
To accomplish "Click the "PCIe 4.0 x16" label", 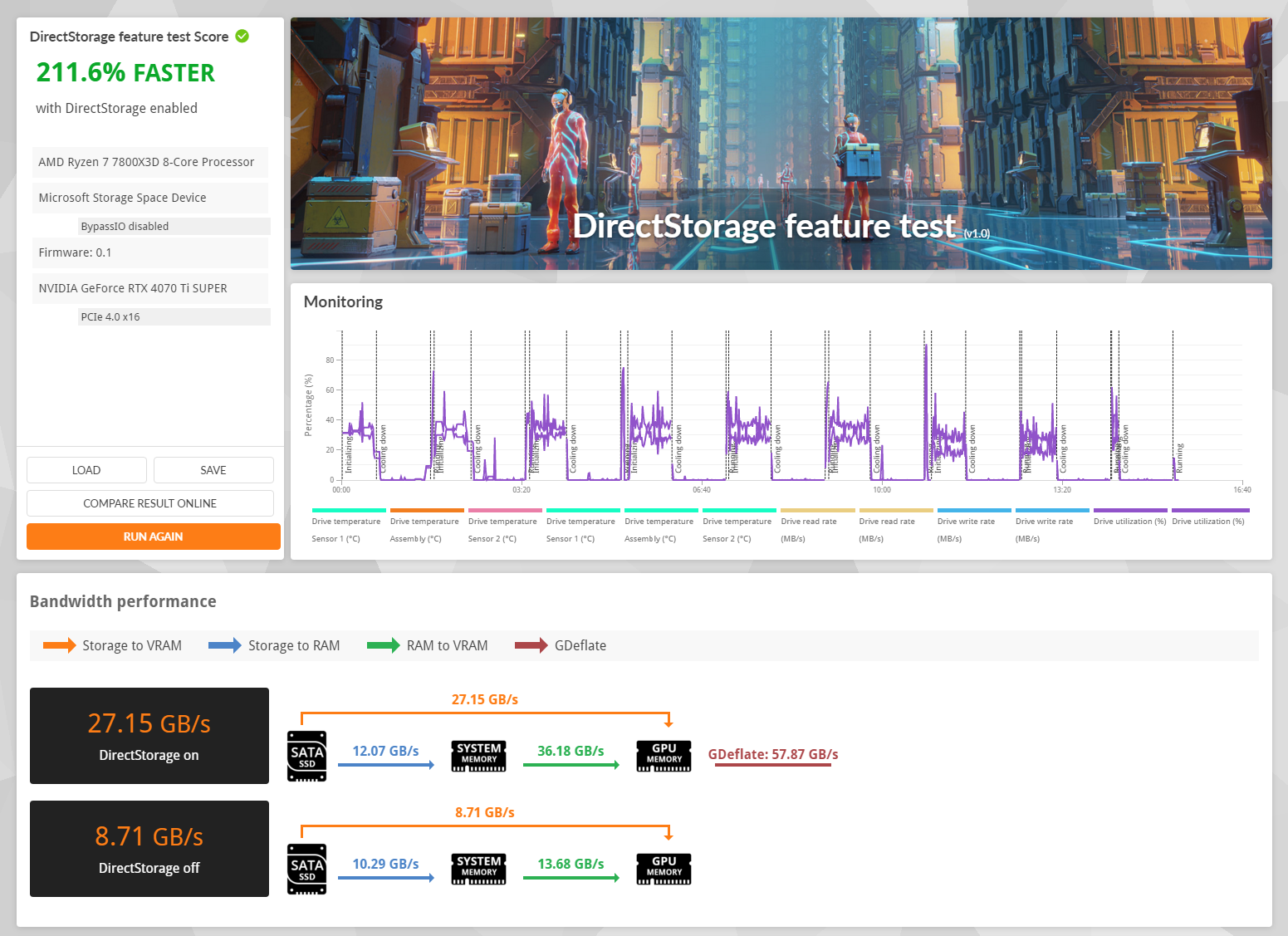I will point(110,316).
